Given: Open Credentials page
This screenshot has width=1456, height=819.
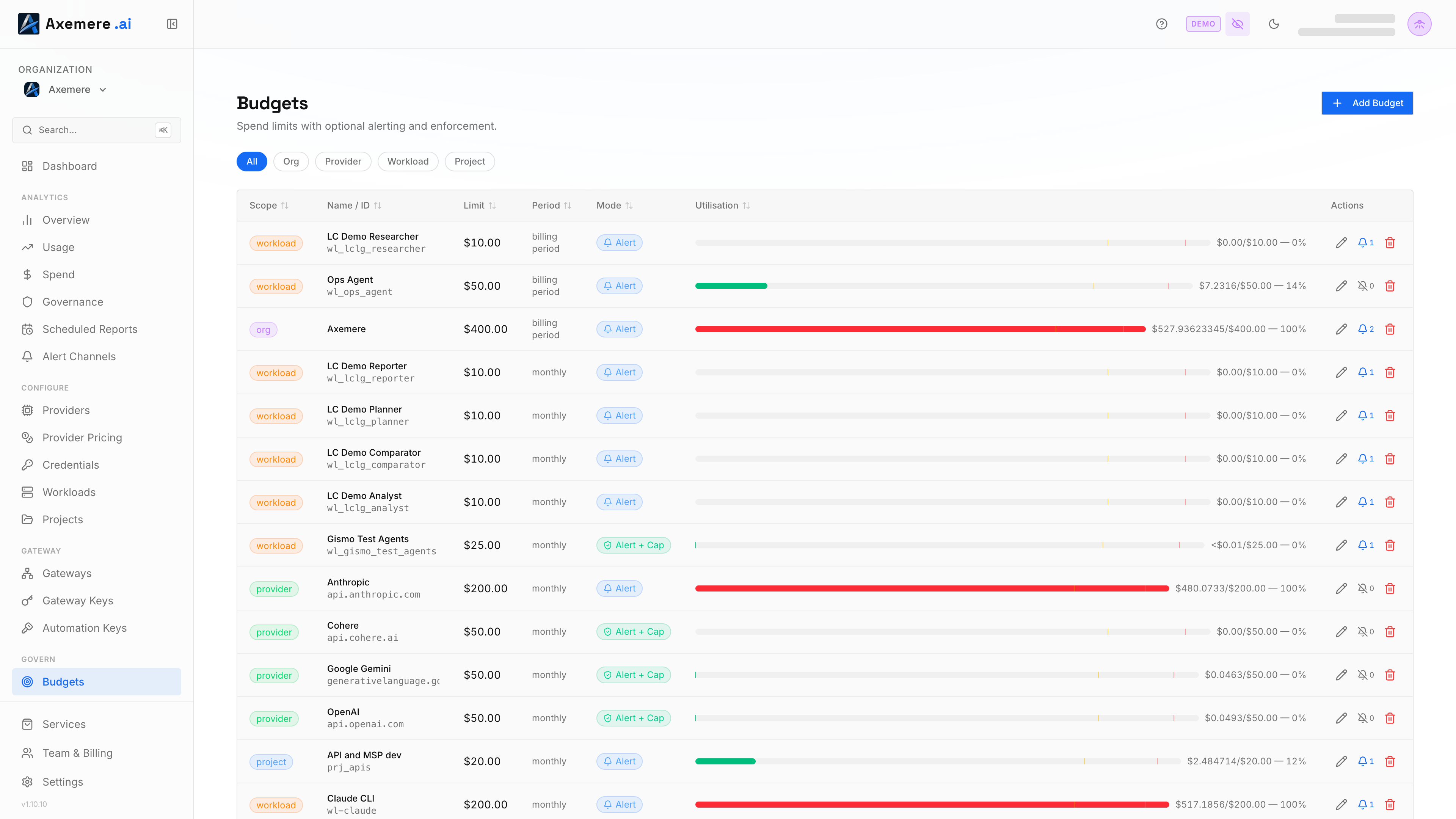Looking at the screenshot, I should click(x=97, y=464).
